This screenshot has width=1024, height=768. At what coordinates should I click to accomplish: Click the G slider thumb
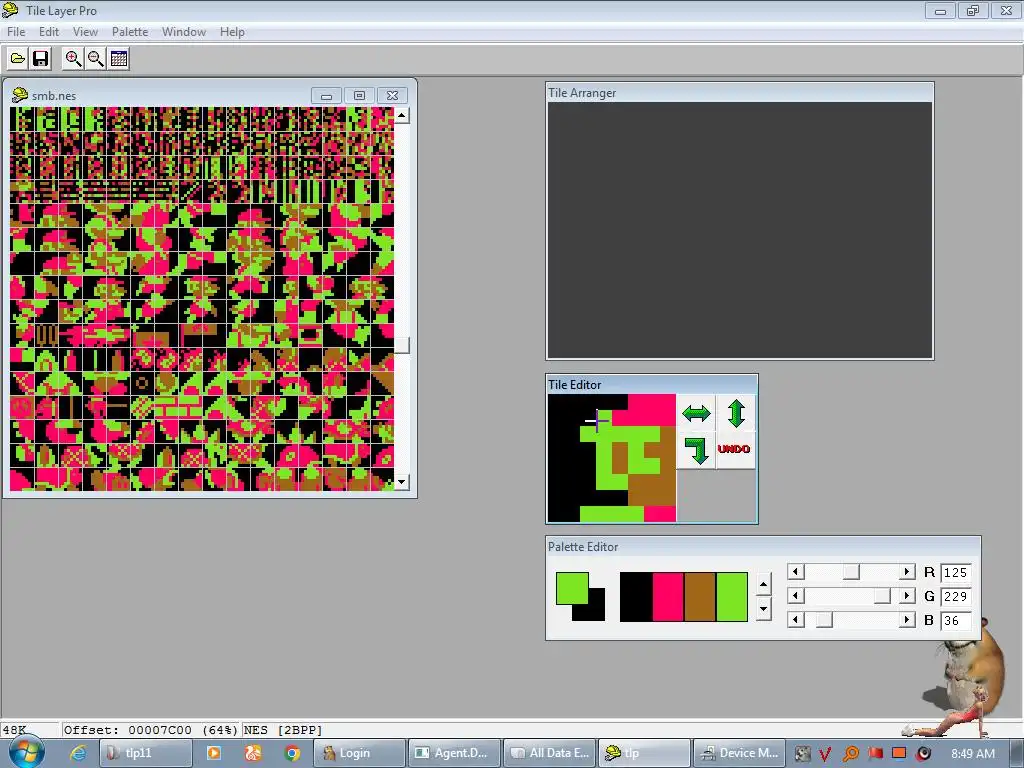pyautogui.click(x=882, y=596)
